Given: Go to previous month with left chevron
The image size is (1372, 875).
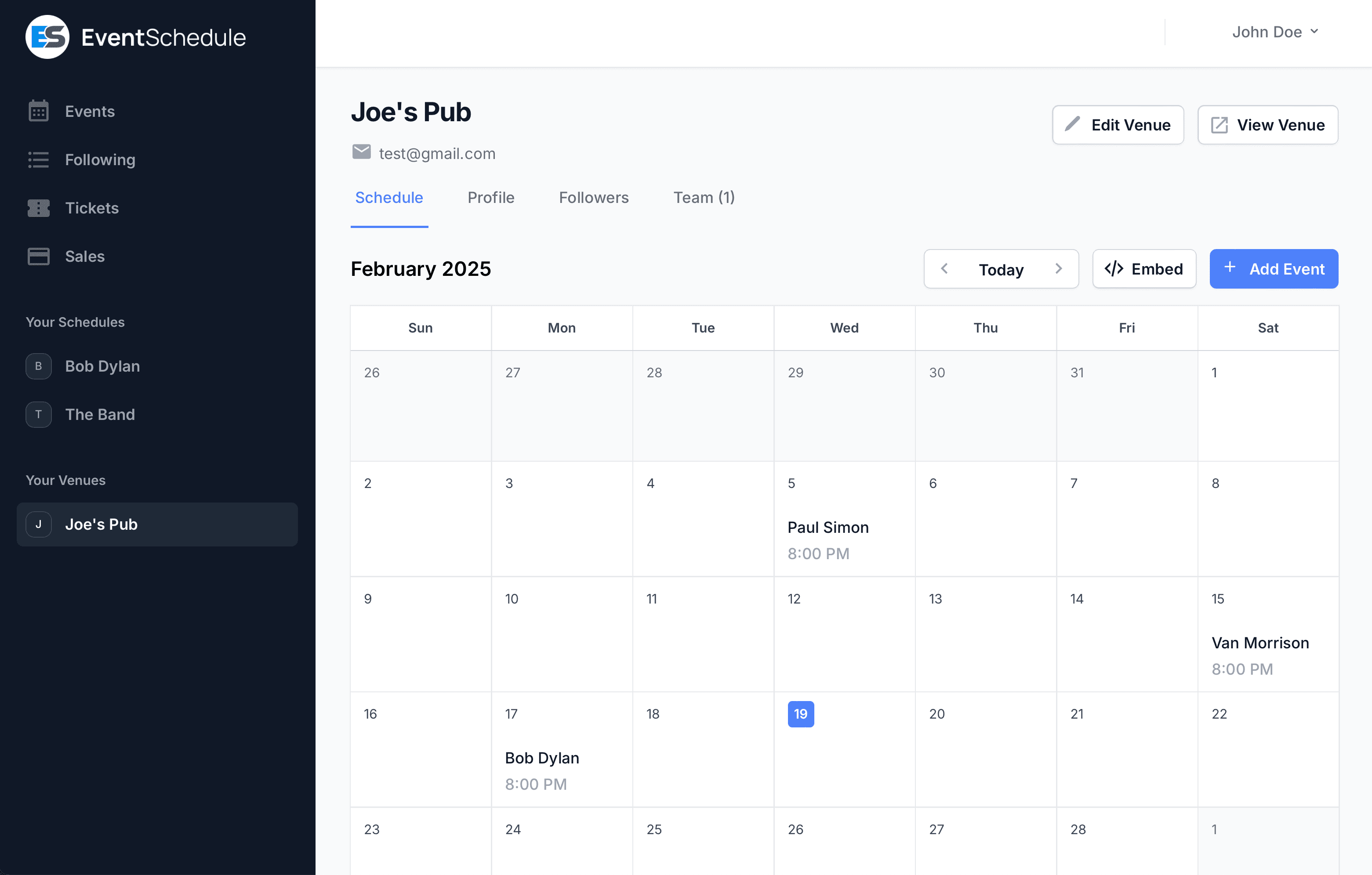Looking at the screenshot, I should click(x=944, y=268).
